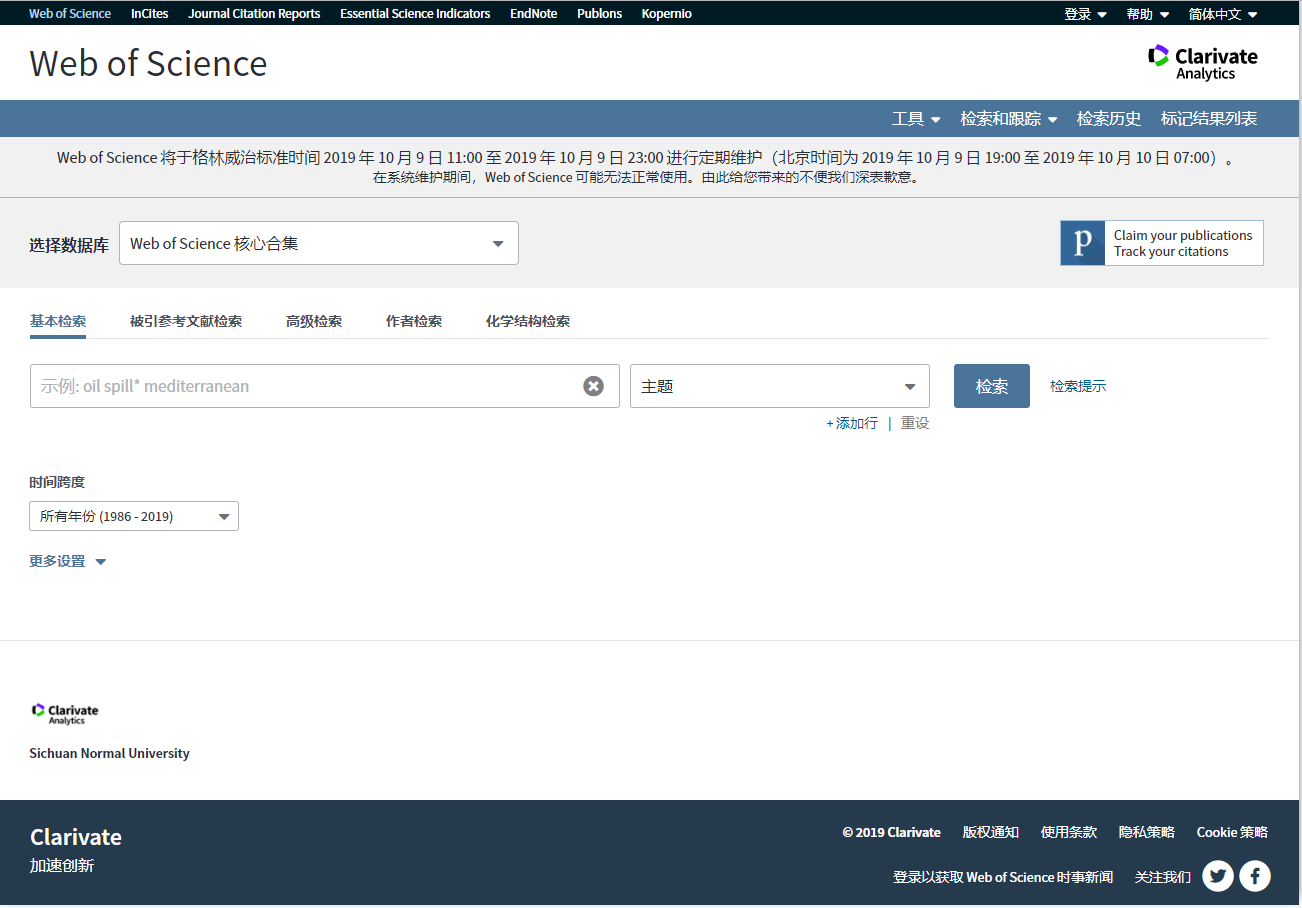This screenshot has height=908, width=1302.
Task: Open EndNote in top bar
Action: [x=534, y=14]
